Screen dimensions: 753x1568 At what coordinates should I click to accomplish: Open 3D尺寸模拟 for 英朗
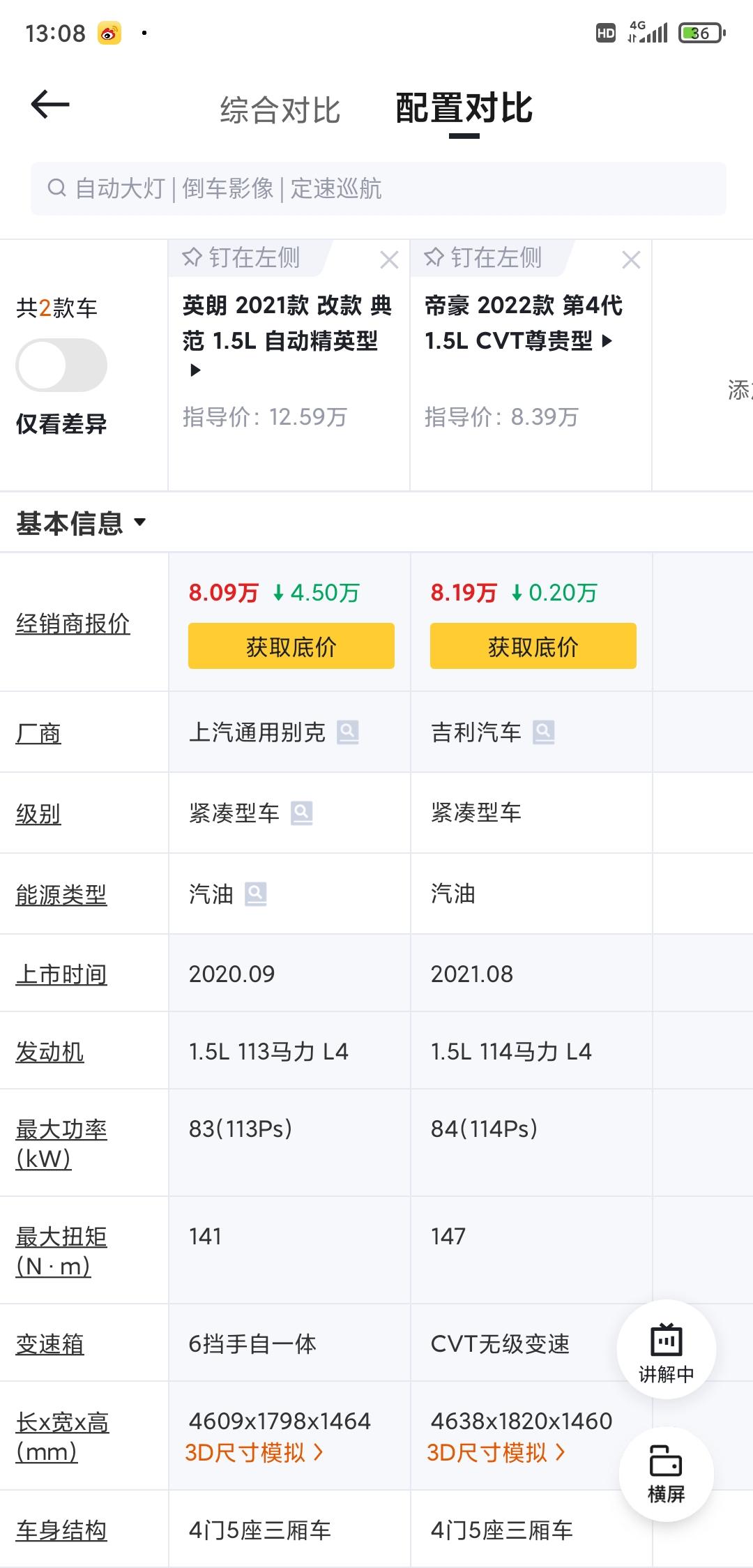[254, 1452]
